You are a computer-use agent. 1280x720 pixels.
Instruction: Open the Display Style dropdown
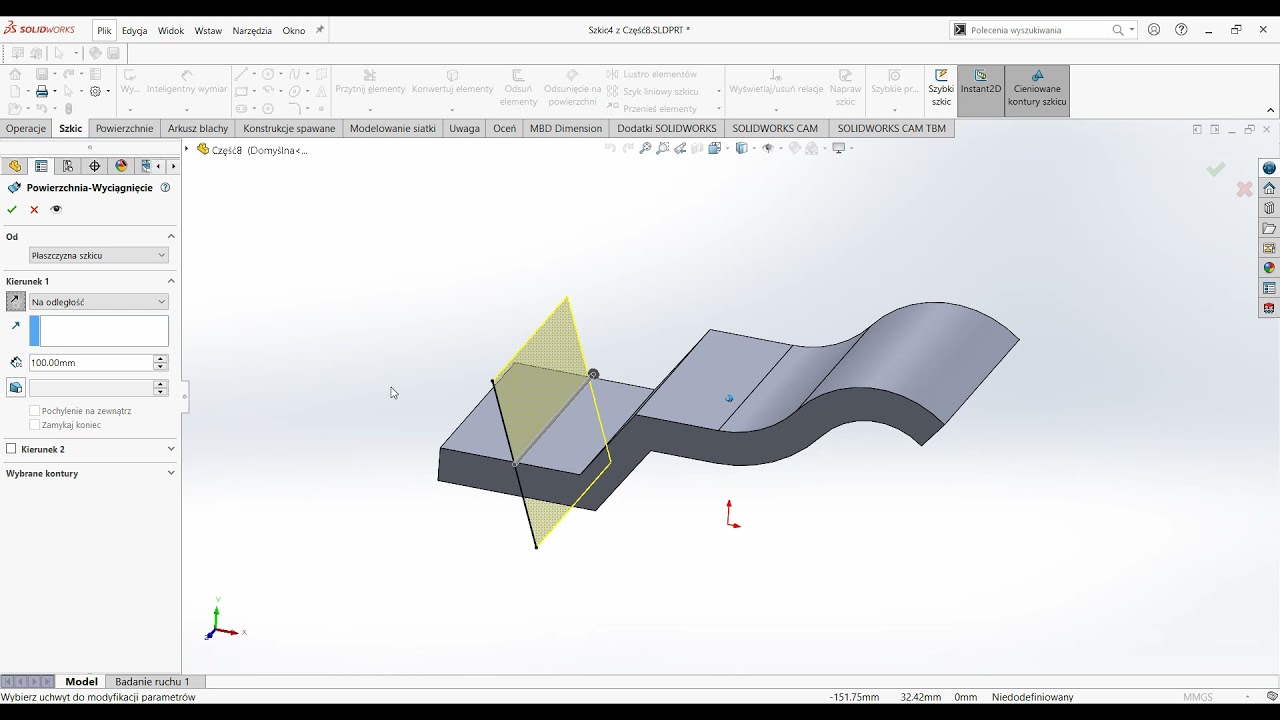coord(743,148)
